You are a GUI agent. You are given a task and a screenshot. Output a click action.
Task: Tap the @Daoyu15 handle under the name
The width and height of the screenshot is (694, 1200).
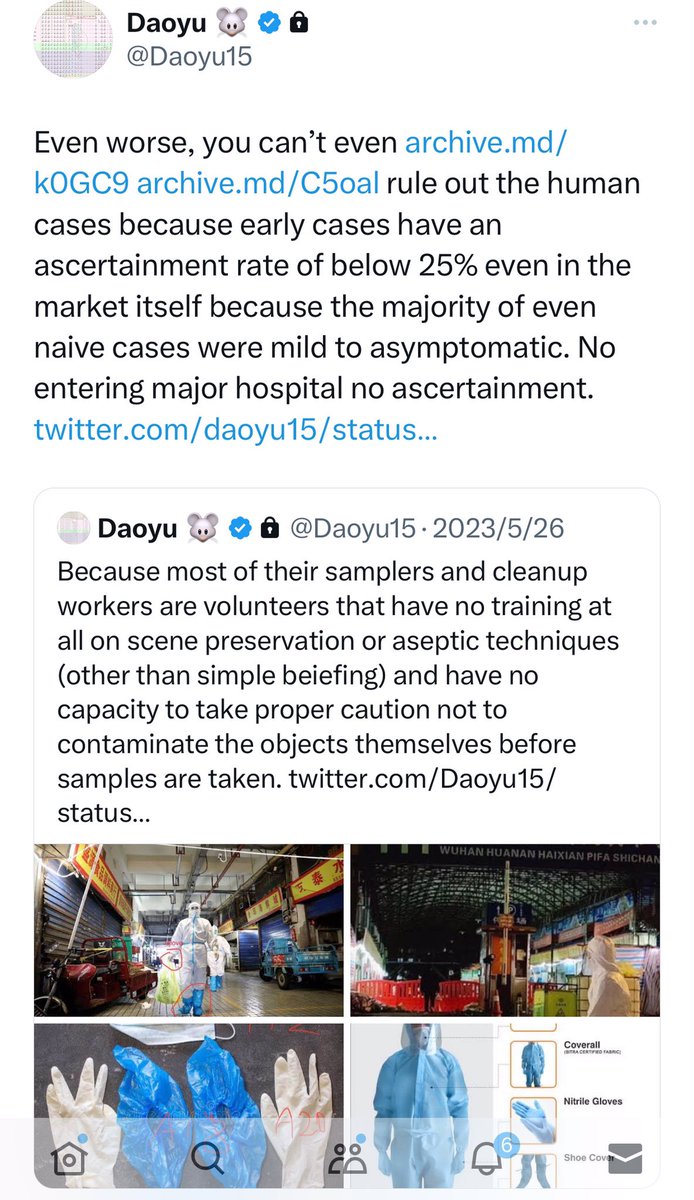tap(189, 56)
